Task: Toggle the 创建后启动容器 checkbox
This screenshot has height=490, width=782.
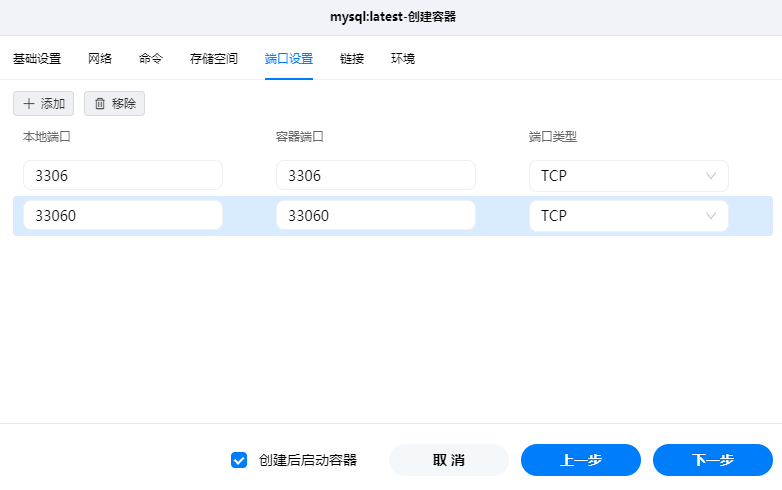Action: pos(239,460)
